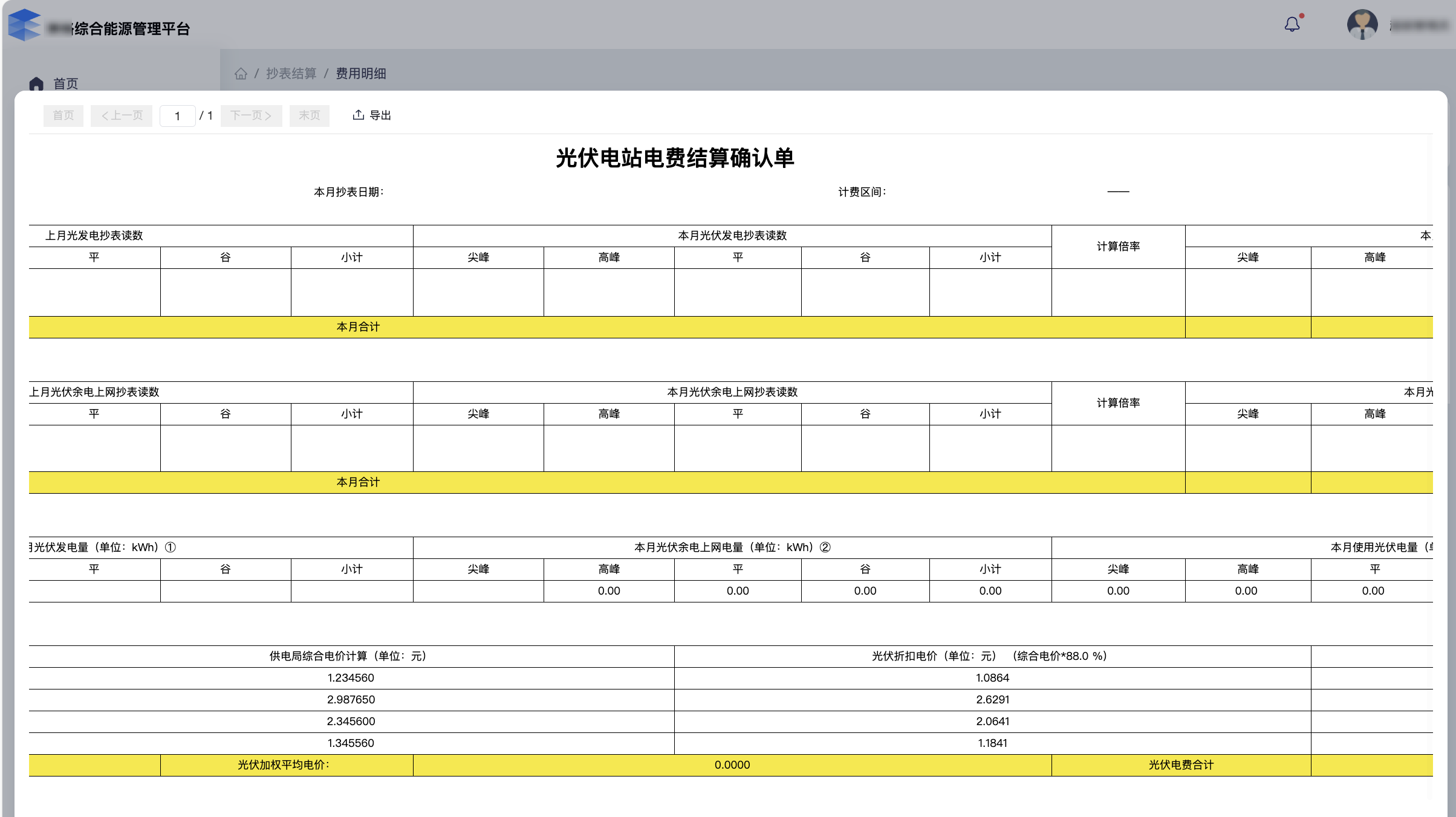Screen dimensions: 1456x817
Task: Click the breadcrumb home icon
Action: point(241,74)
